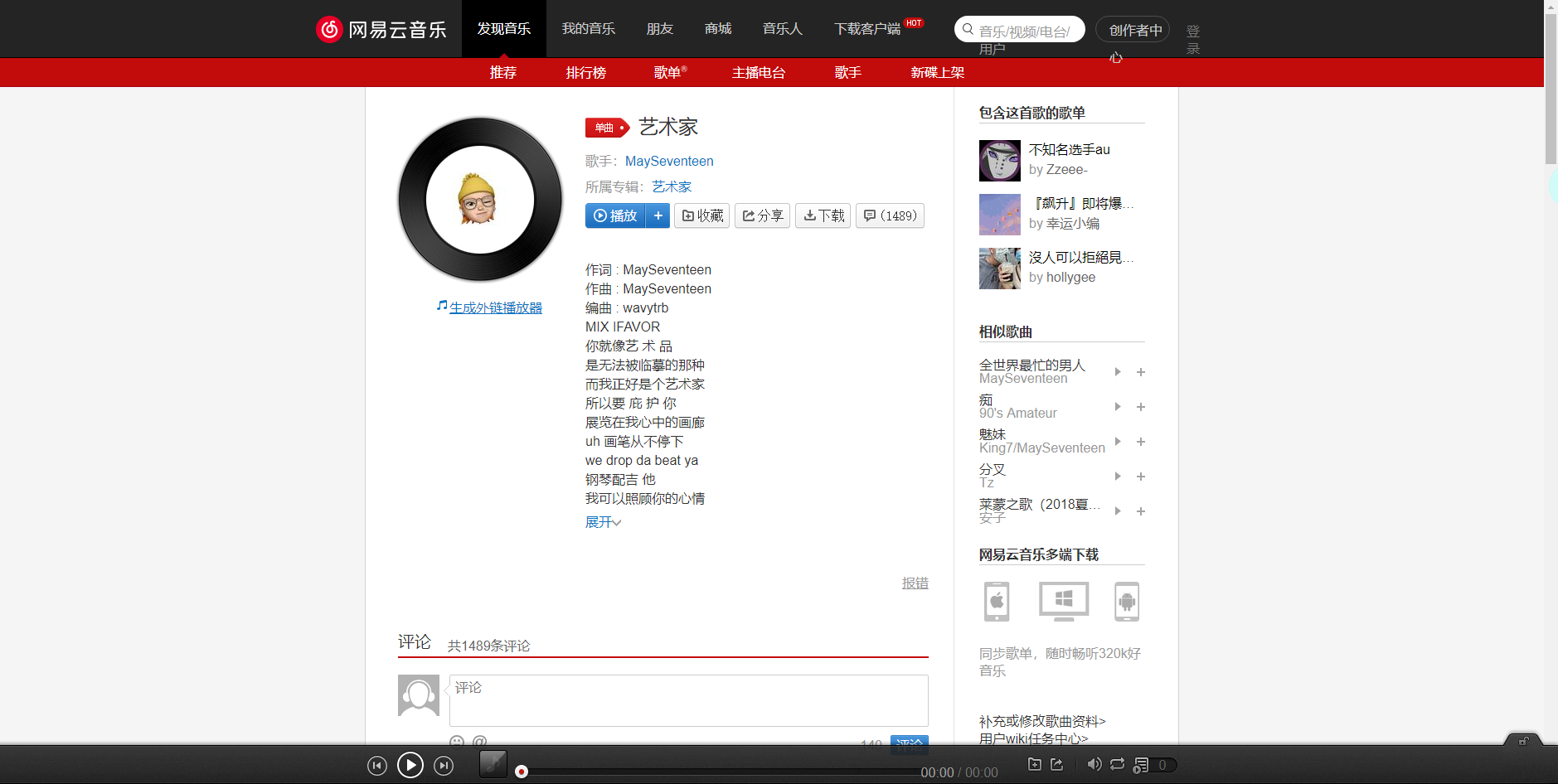The image size is (1558, 784).
Task: Toggle the loop playback mode
Action: click(x=1118, y=764)
